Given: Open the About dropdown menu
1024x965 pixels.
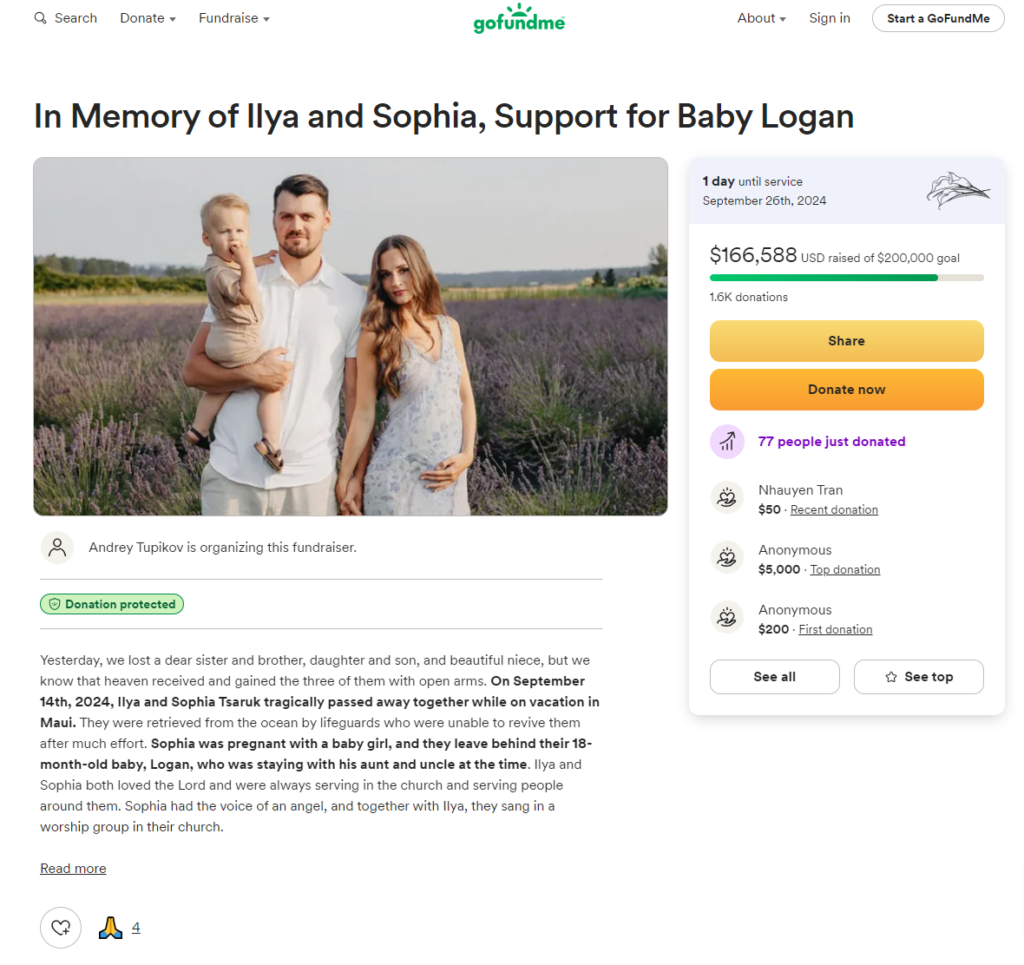Looking at the screenshot, I should pyautogui.click(x=761, y=18).
